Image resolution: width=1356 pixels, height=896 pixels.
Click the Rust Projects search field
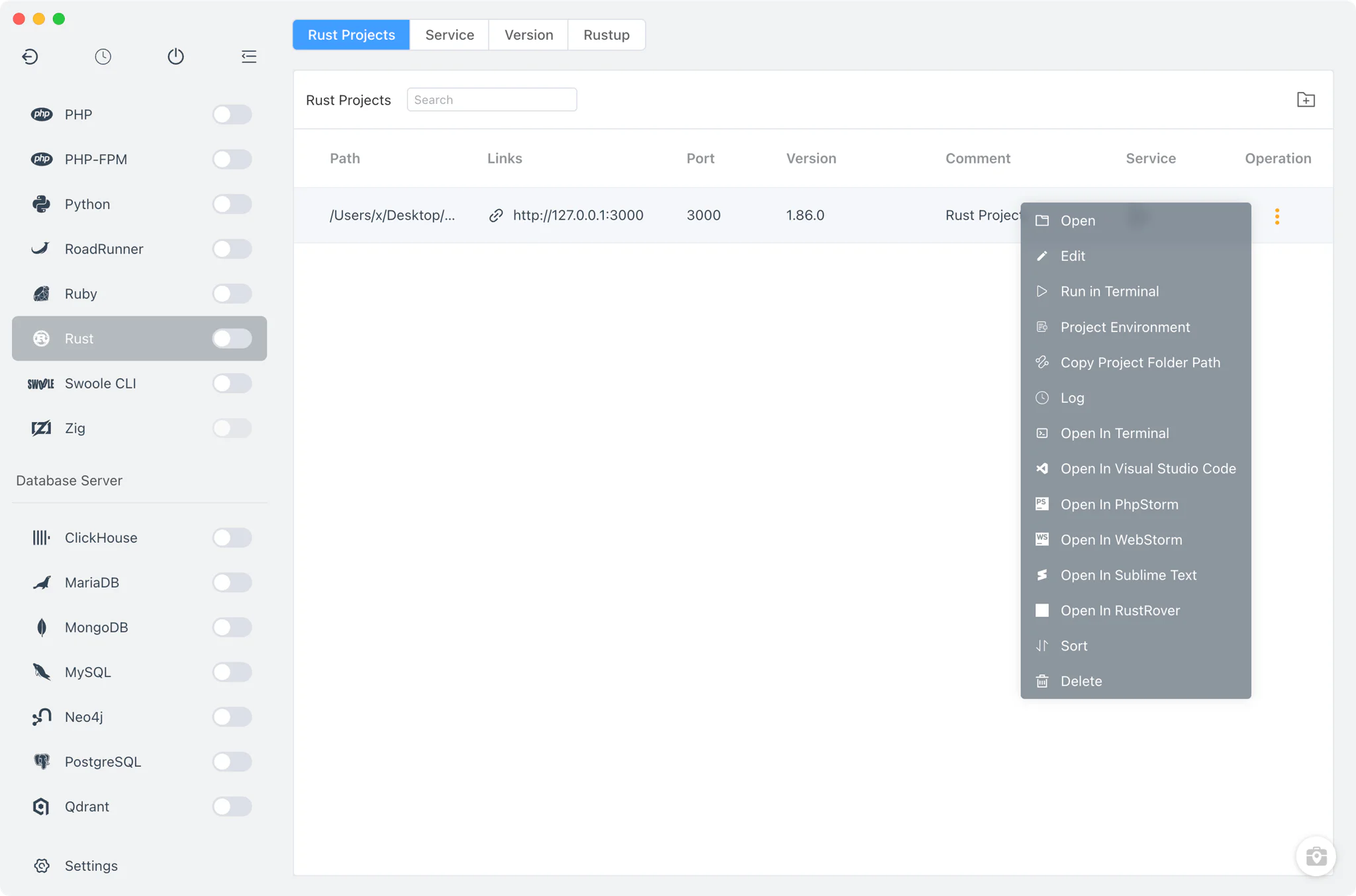(x=491, y=100)
